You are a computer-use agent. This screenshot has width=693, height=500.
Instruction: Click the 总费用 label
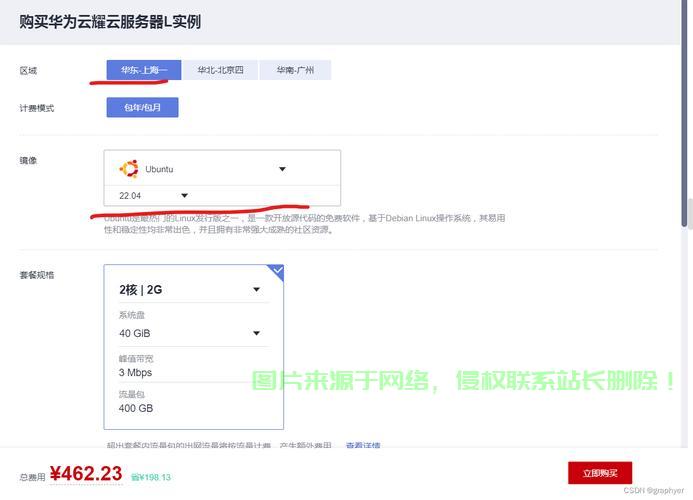pyautogui.click(x=32, y=477)
